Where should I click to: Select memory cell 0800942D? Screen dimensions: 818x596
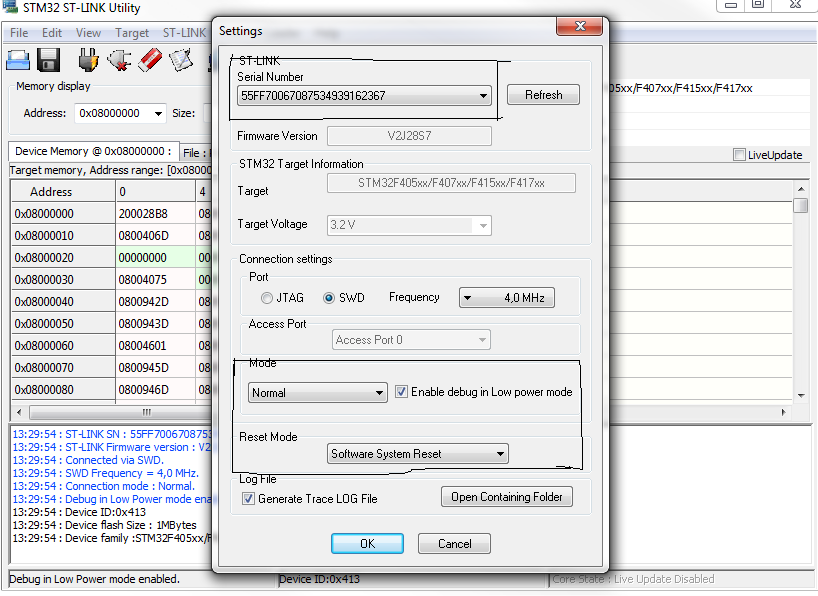tap(155, 301)
